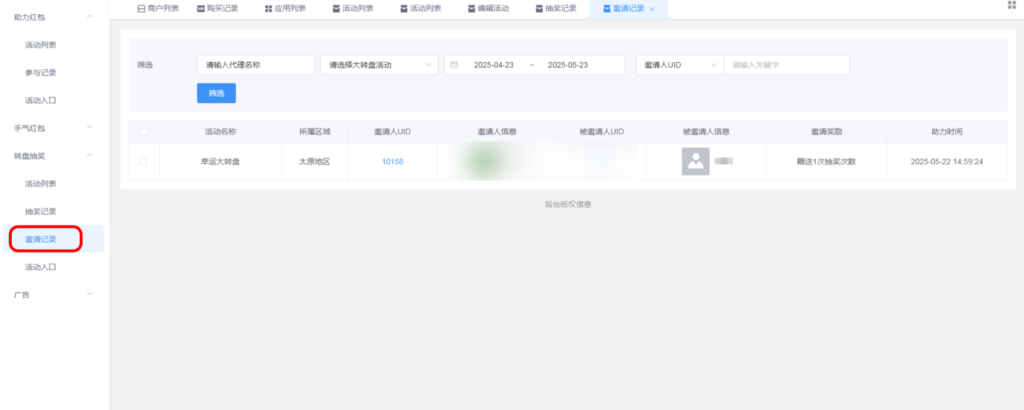Image resolution: width=1024 pixels, height=410 pixels.
Task: Click the card icon on 购买记录 tab
Action: click(x=201, y=9)
